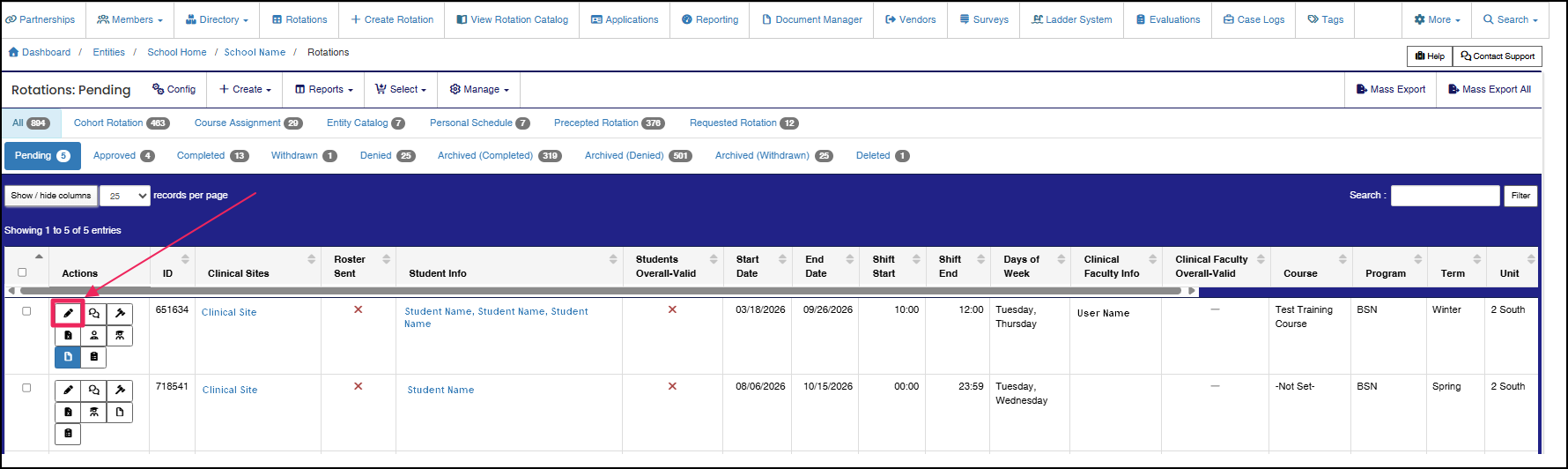Switch to the Requested Rotation tab
1568x469 pixels.
pos(743,123)
